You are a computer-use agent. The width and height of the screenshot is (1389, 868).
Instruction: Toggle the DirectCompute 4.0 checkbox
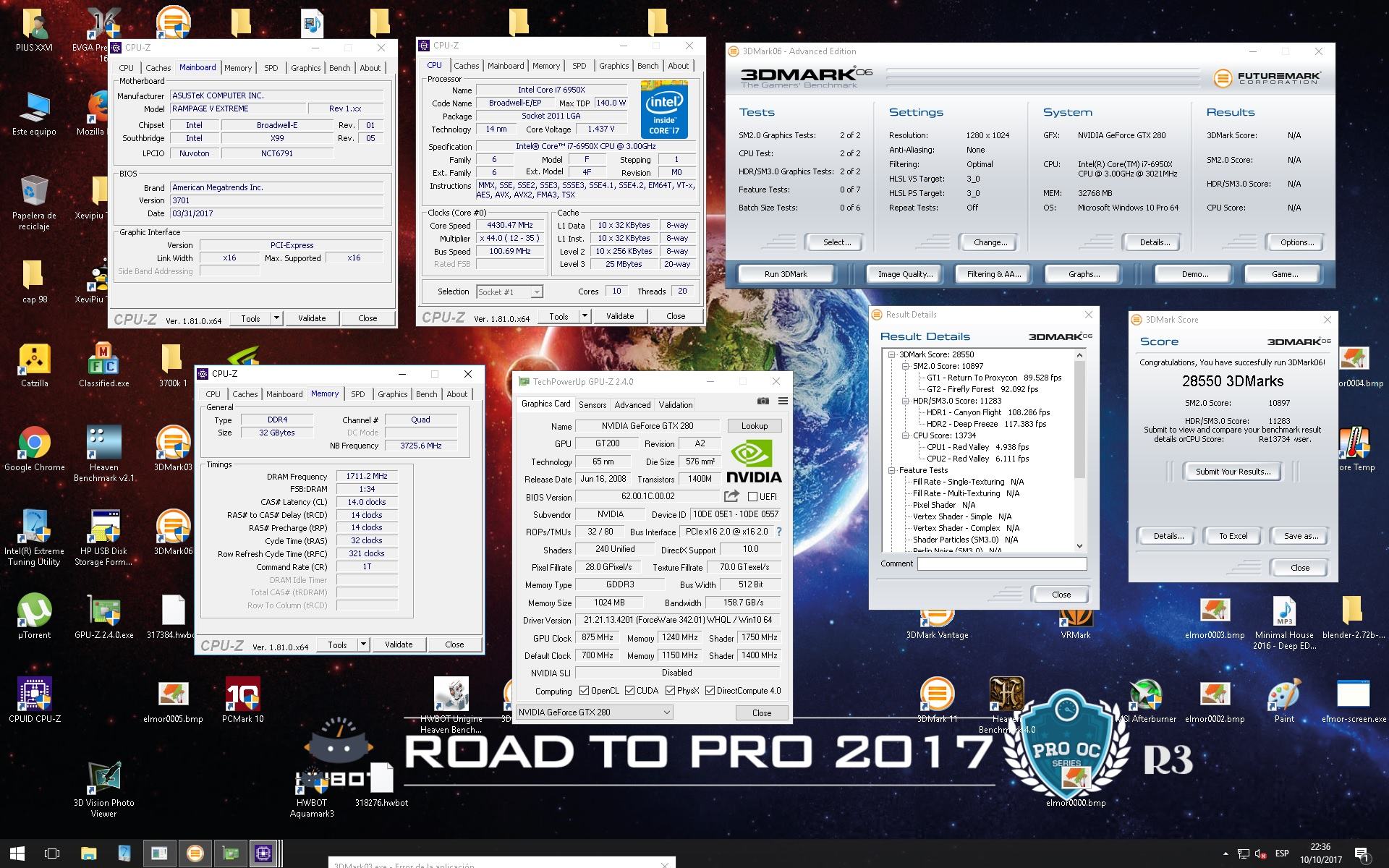pos(710,691)
